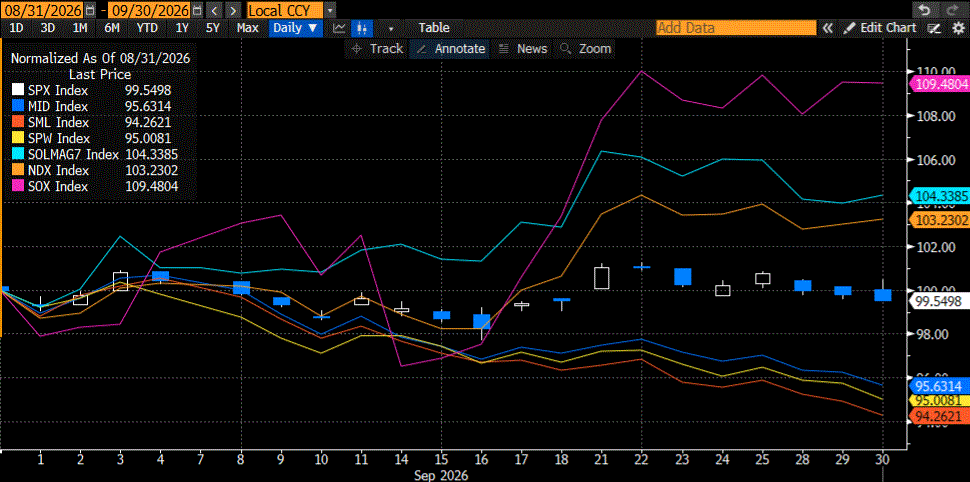Click the Normalized As Of 08/31/2026 header
The height and width of the screenshot is (482, 970).
(x=100, y=59)
